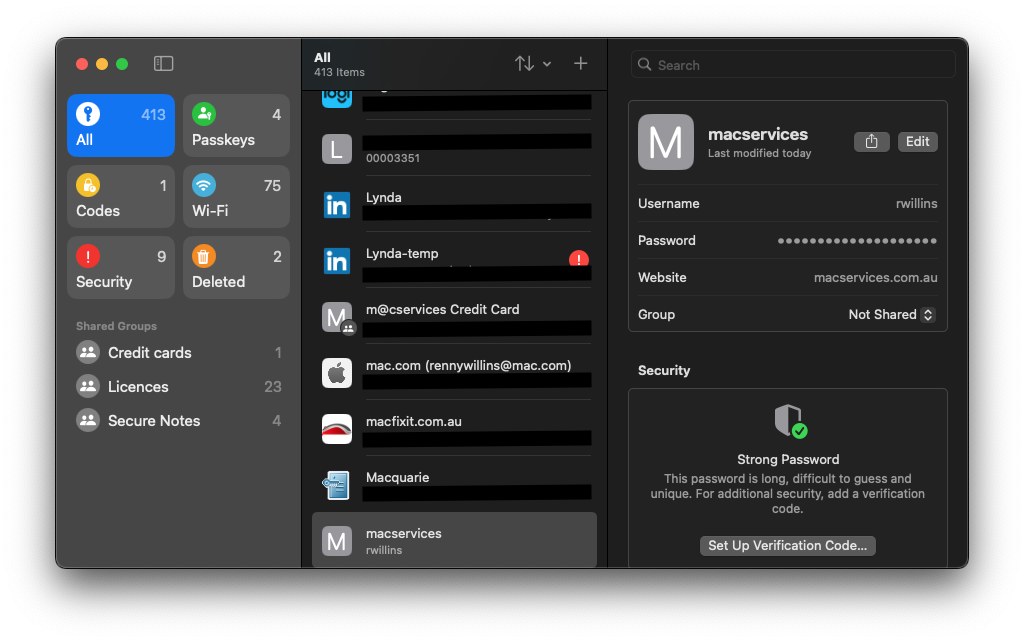Open the Passkeys category
1024x642 pixels.
[236, 125]
